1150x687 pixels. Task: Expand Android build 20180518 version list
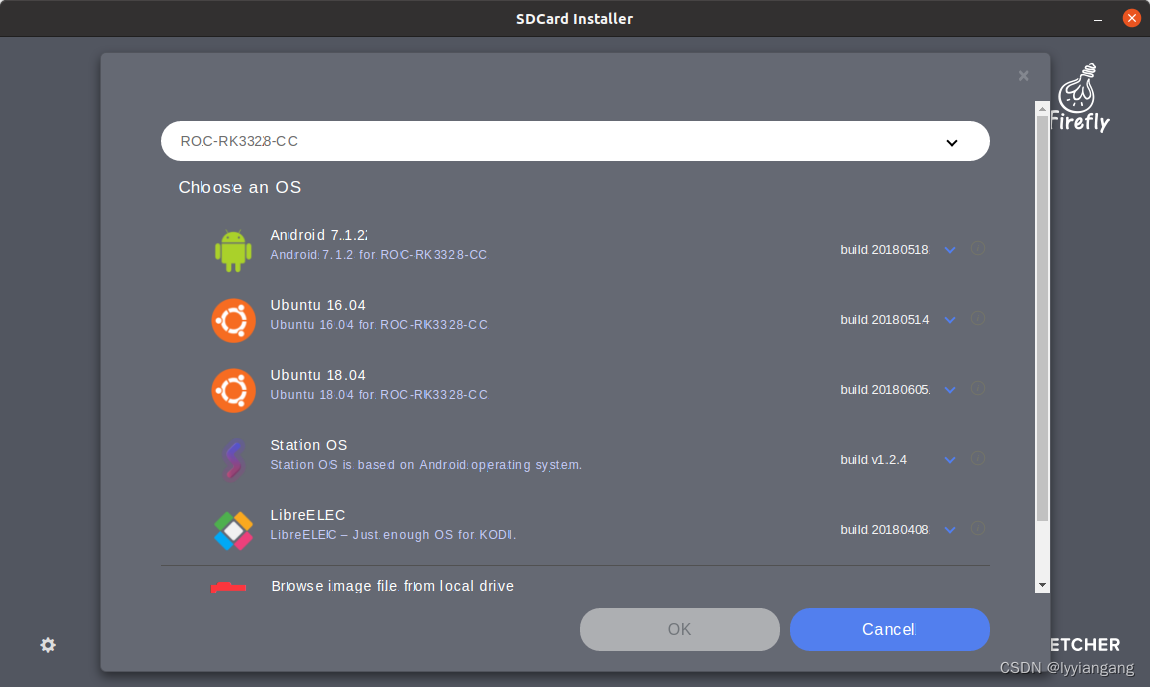click(950, 250)
